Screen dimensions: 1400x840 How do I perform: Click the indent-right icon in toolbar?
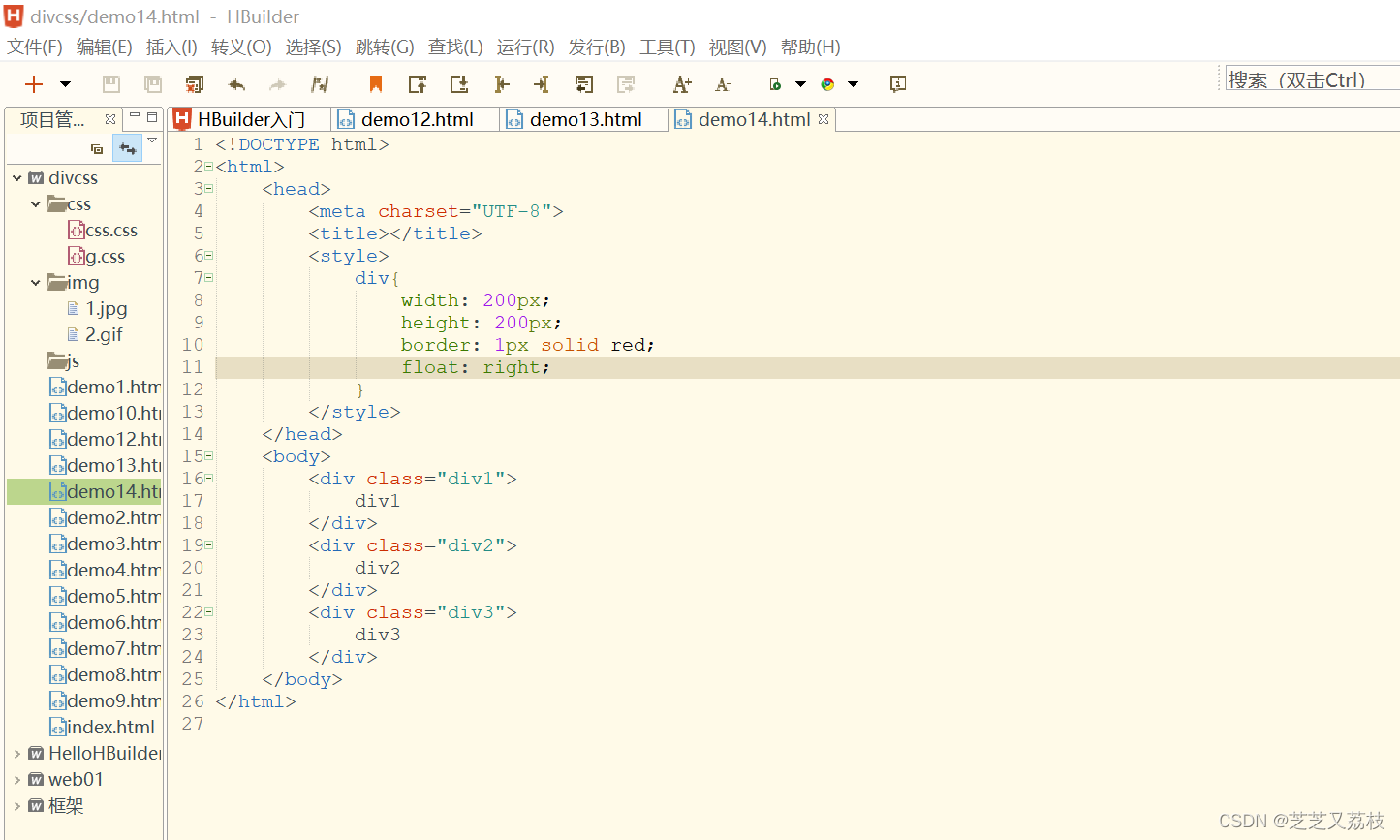click(x=542, y=84)
